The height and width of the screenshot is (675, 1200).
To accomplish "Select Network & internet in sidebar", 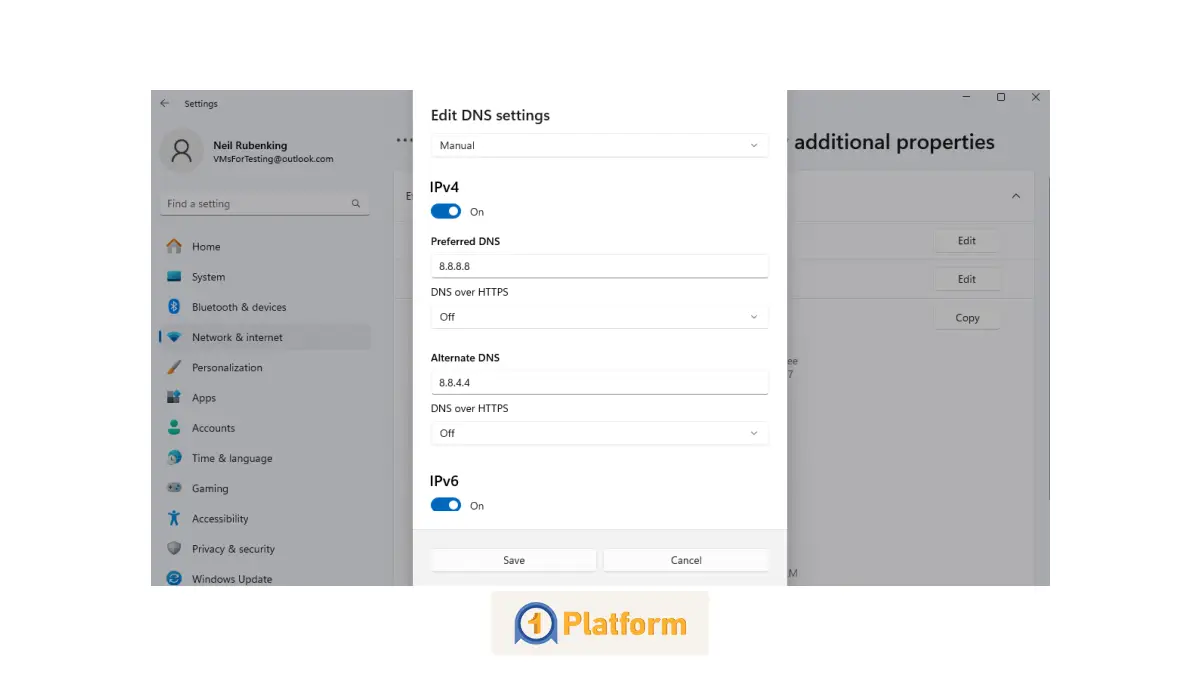I will tap(237, 337).
